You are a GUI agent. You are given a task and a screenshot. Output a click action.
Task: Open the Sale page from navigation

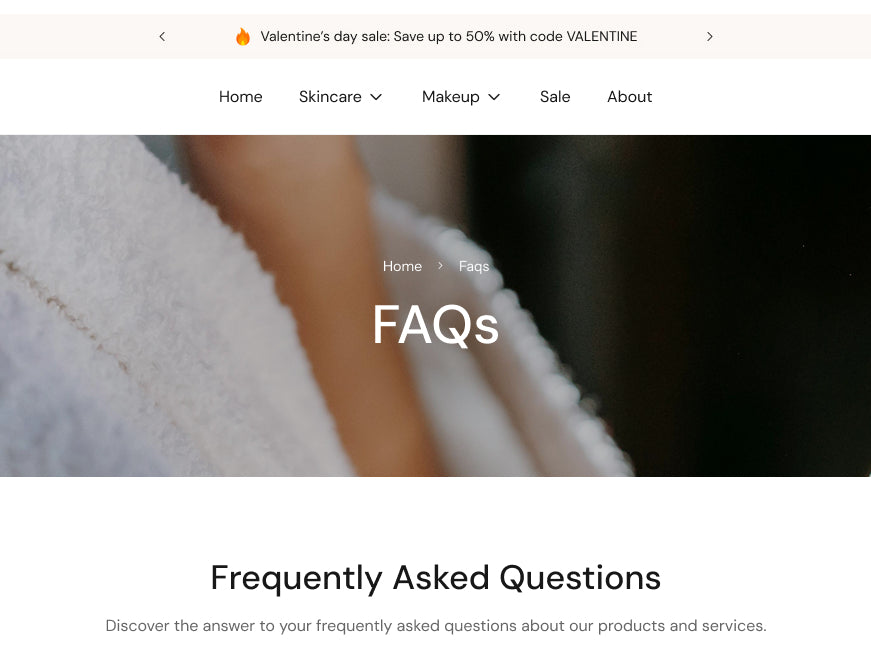(555, 97)
